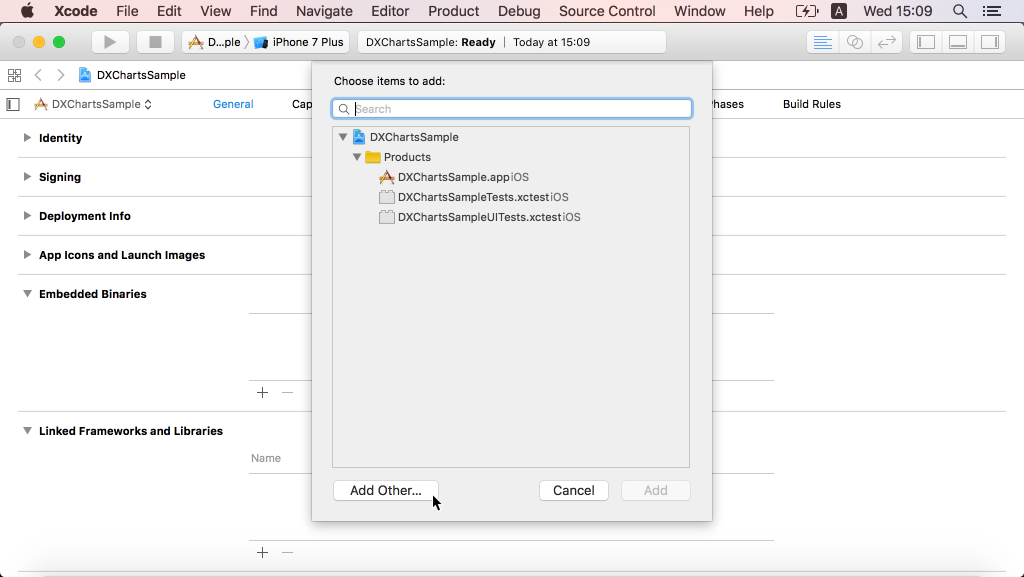Hide the Navigator panel via toolbar icon
The image size is (1024, 577).
(925, 42)
